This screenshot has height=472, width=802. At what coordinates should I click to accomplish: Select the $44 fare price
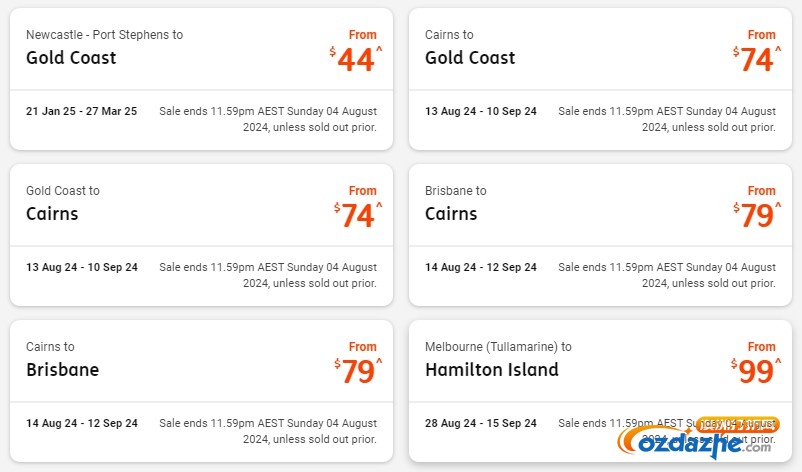[356, 59]
